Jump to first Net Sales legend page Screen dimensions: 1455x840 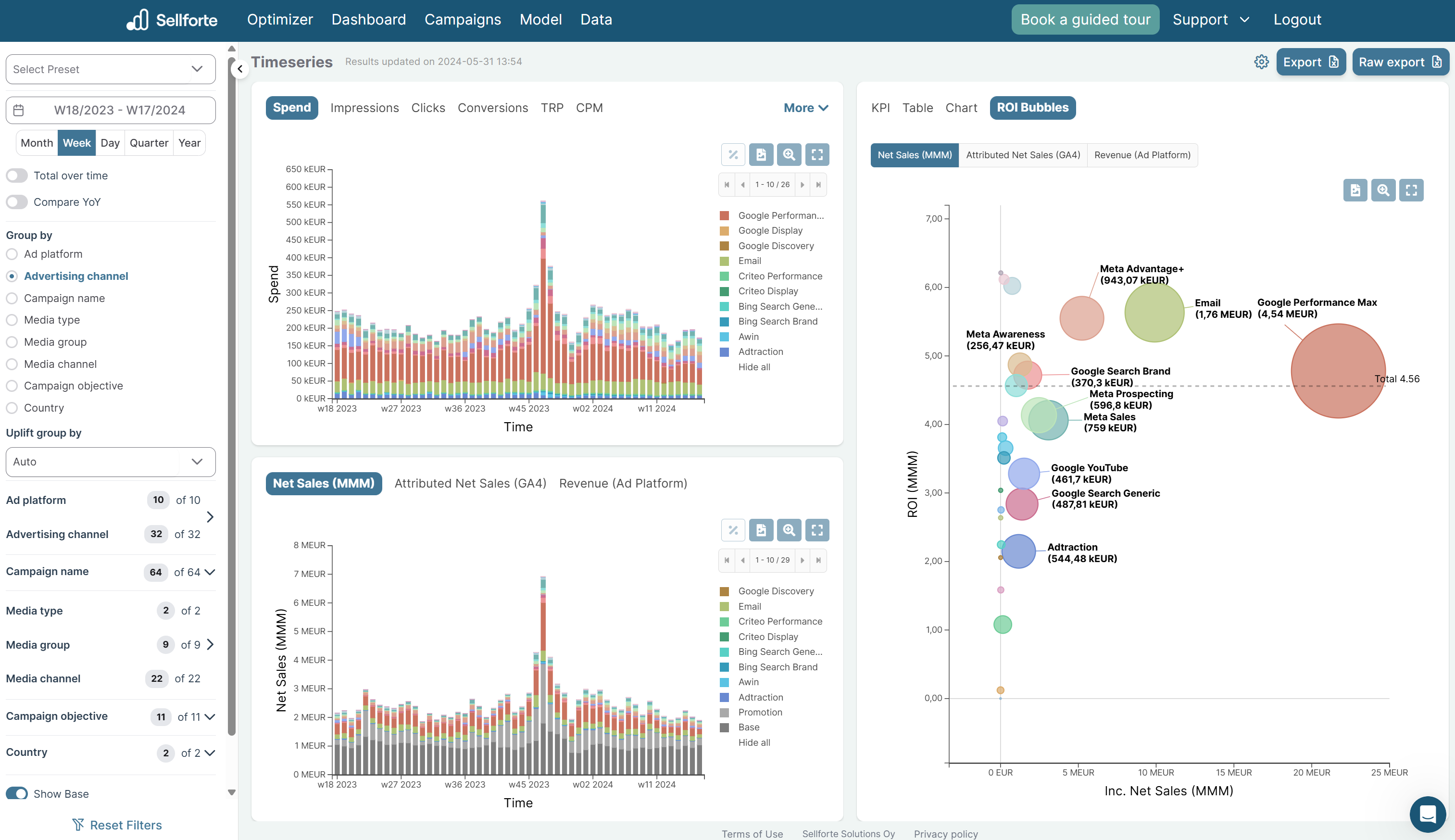pos(727,560)
